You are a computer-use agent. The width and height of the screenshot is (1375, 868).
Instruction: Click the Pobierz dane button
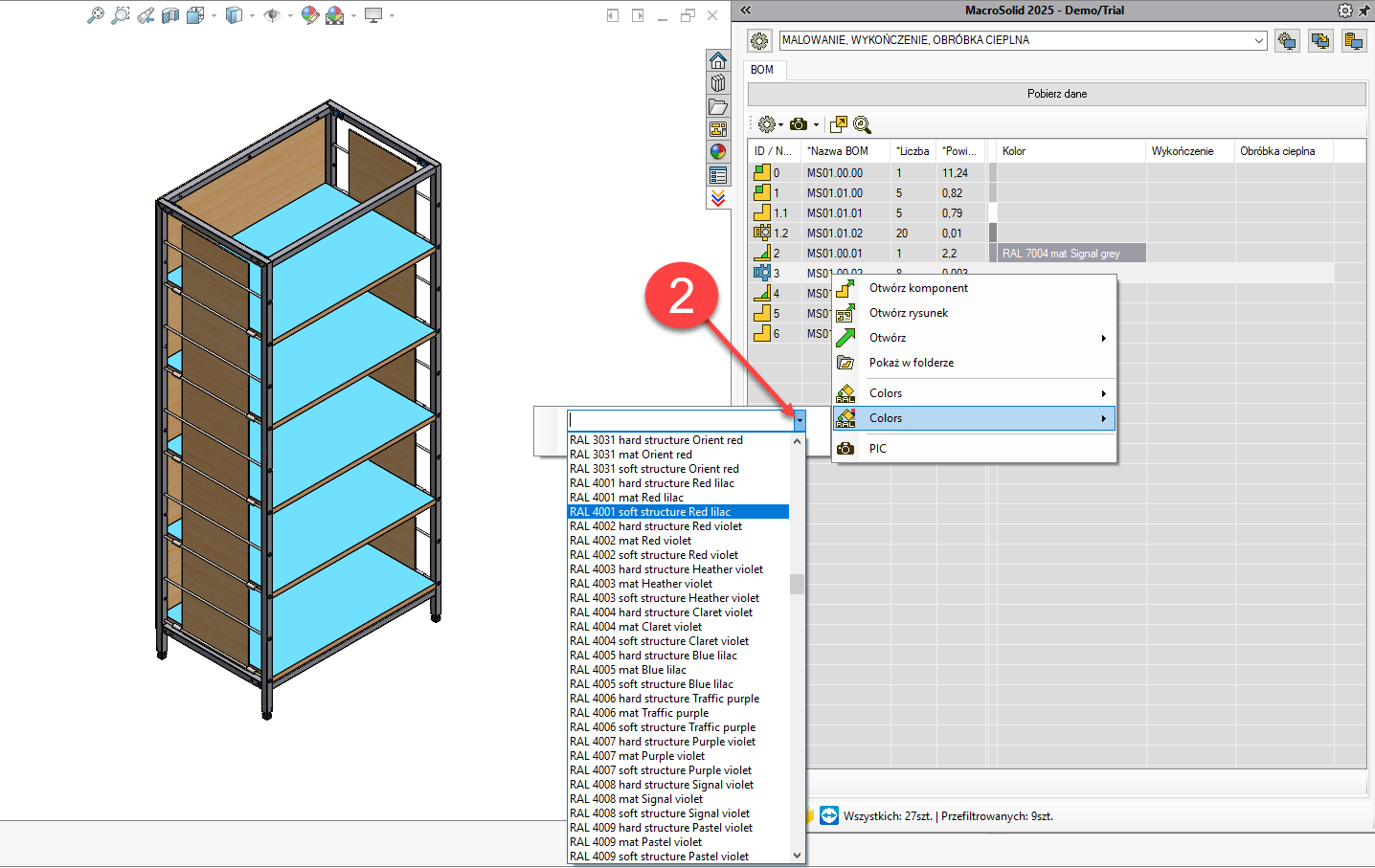point(1057,94)
